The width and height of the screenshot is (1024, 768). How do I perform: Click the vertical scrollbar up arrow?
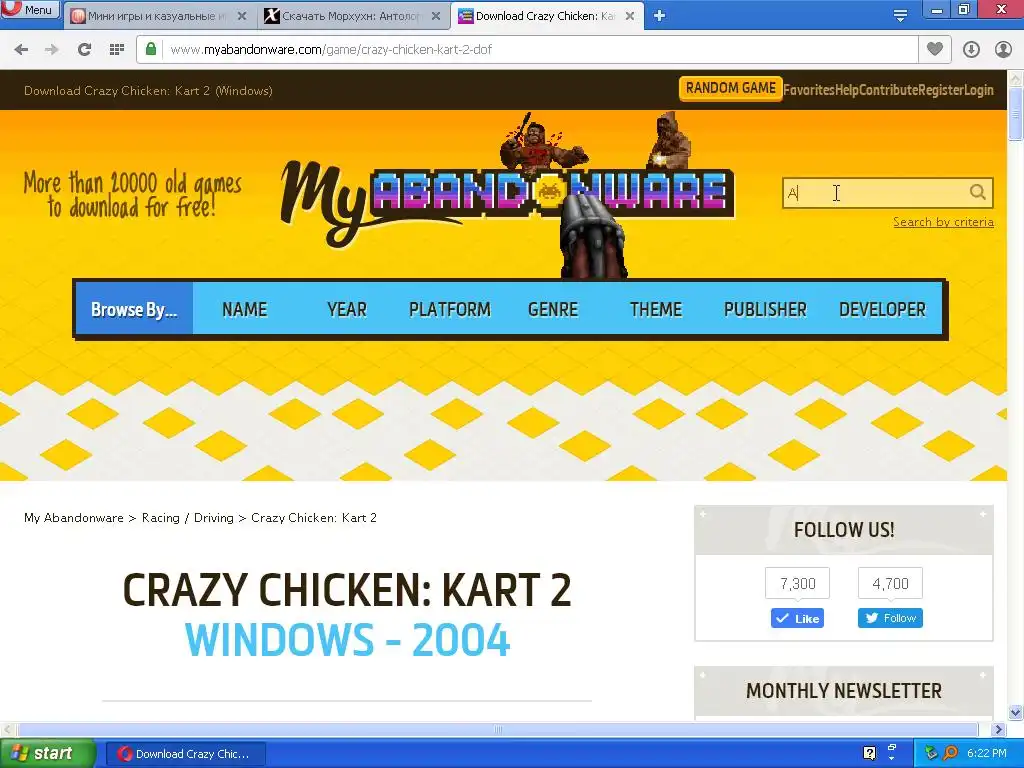(x=1016, y=78)
